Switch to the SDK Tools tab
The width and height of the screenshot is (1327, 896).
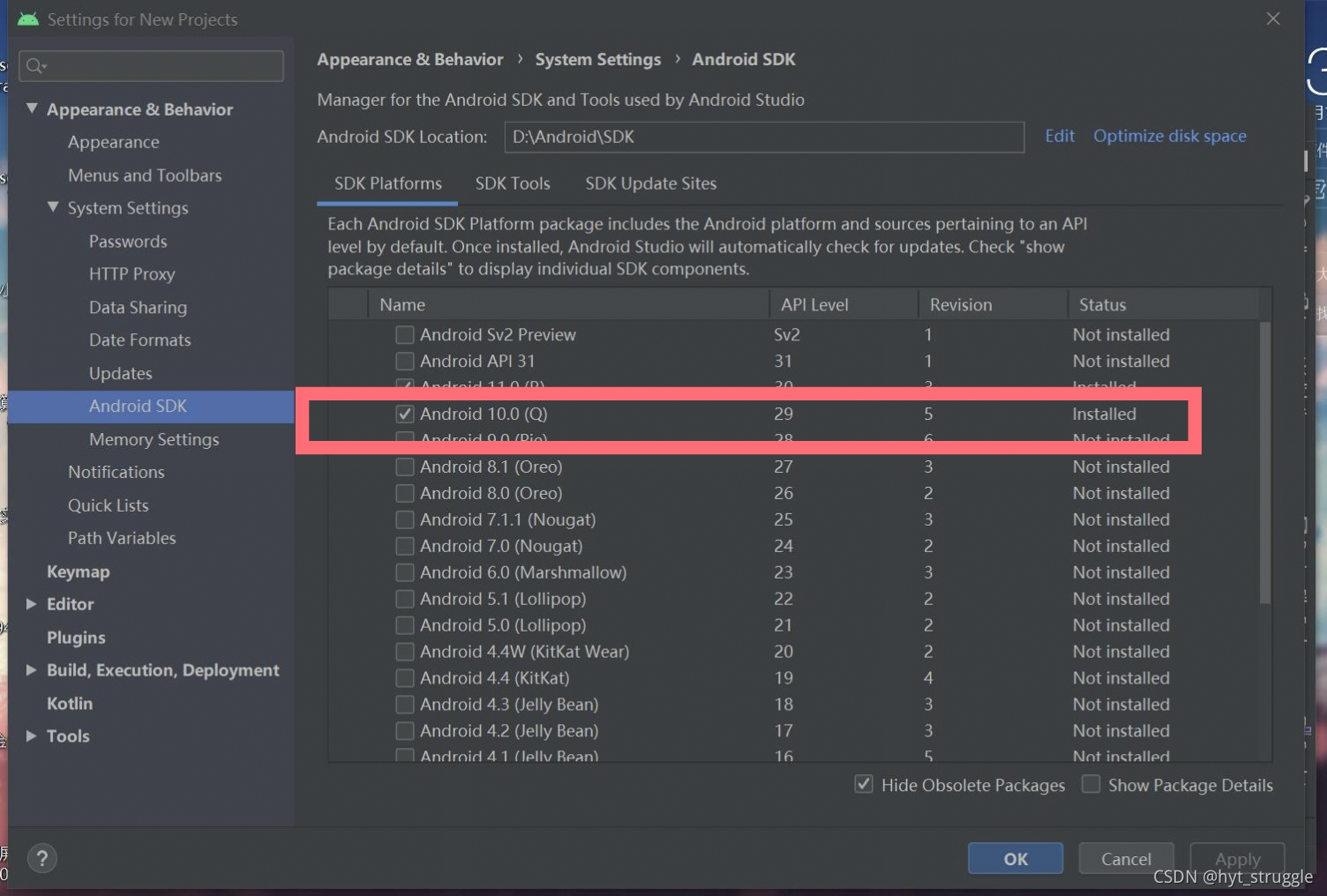click(x=513, y=183)
